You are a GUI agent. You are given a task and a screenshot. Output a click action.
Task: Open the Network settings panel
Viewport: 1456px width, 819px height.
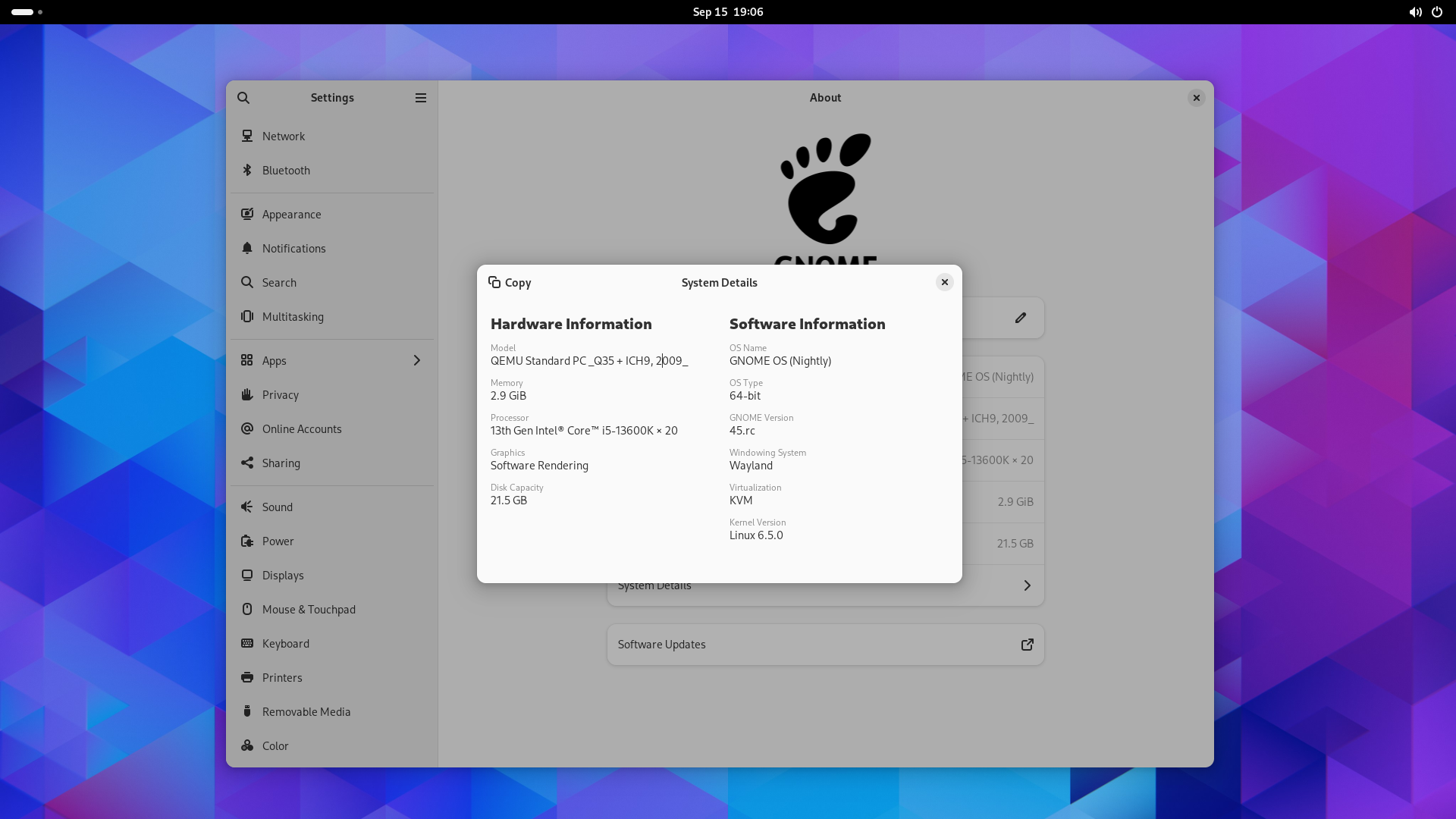pyautogui.click(x=284, y=136)
